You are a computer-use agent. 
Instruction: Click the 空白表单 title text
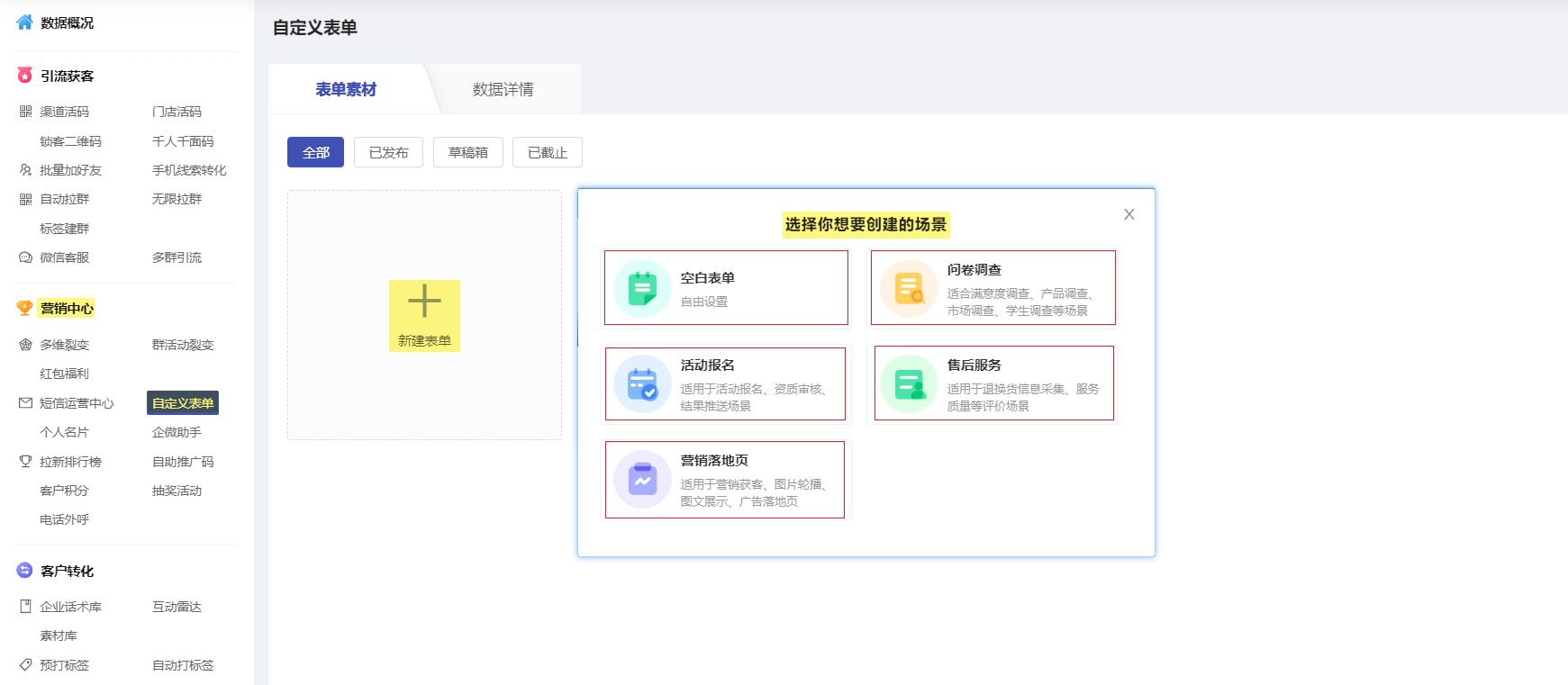click(x=707, y=278)
